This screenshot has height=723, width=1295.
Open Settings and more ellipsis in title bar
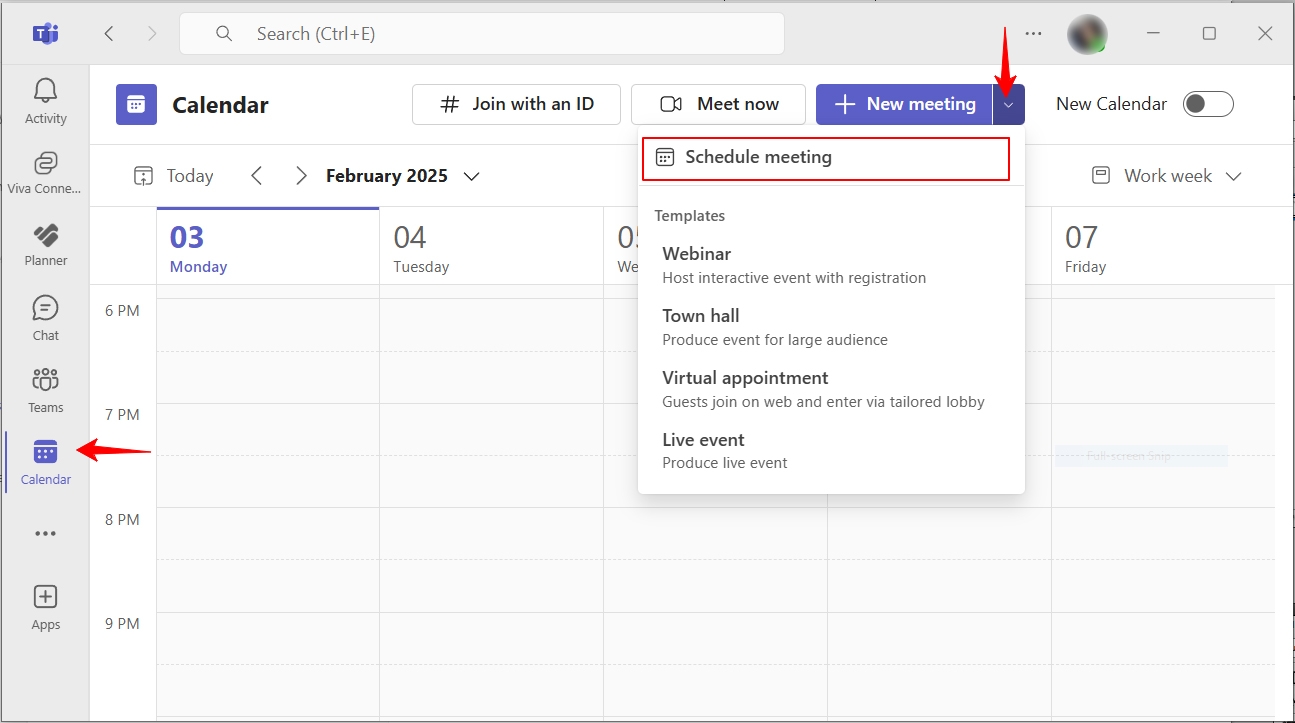point(1033,33)
